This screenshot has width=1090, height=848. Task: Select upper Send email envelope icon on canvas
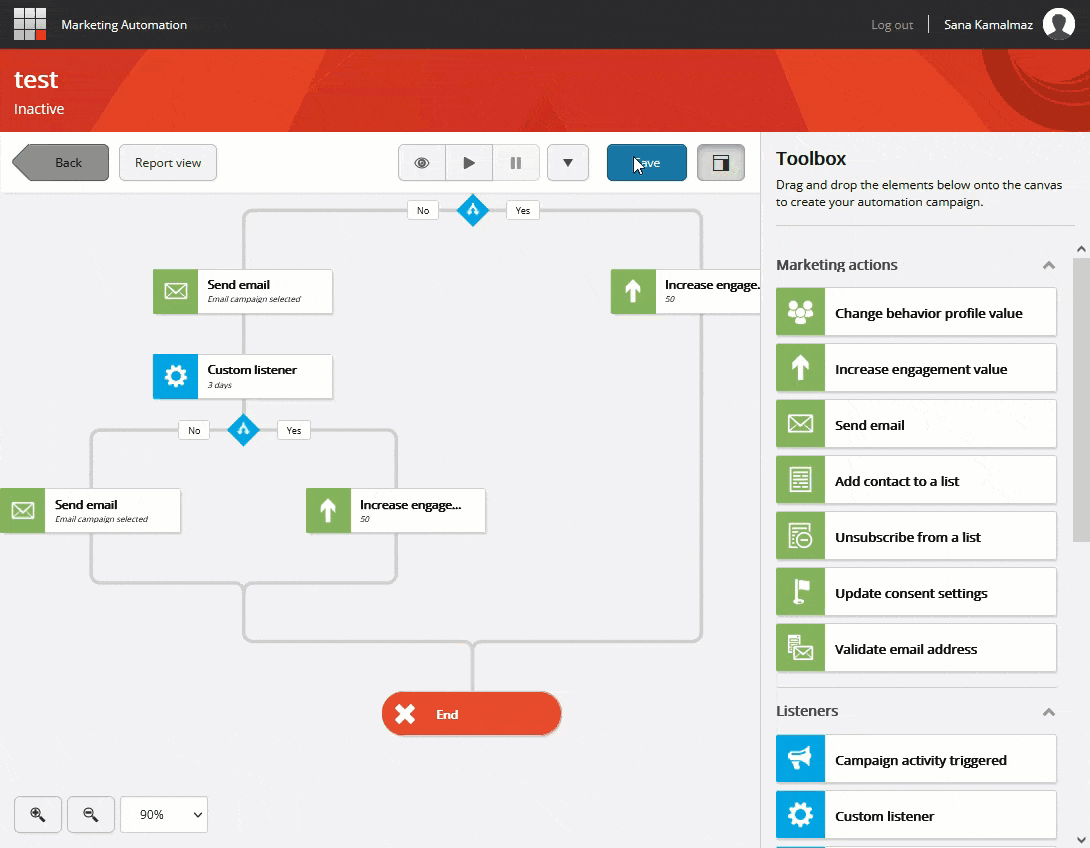click(175, 291)
